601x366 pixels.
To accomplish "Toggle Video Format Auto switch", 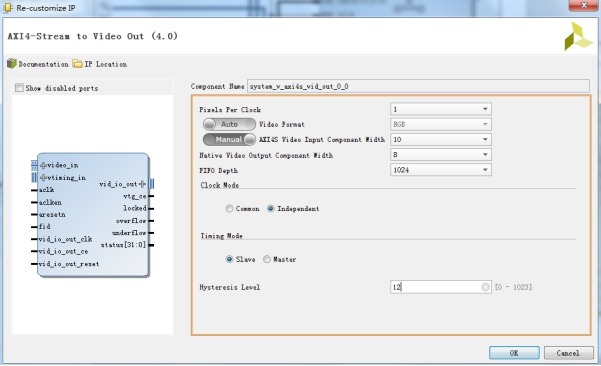I will coord(229,124).
